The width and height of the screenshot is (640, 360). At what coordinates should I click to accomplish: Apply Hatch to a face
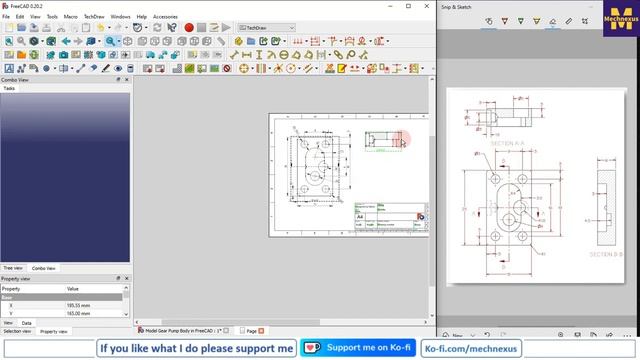click(x=177, y=69)
